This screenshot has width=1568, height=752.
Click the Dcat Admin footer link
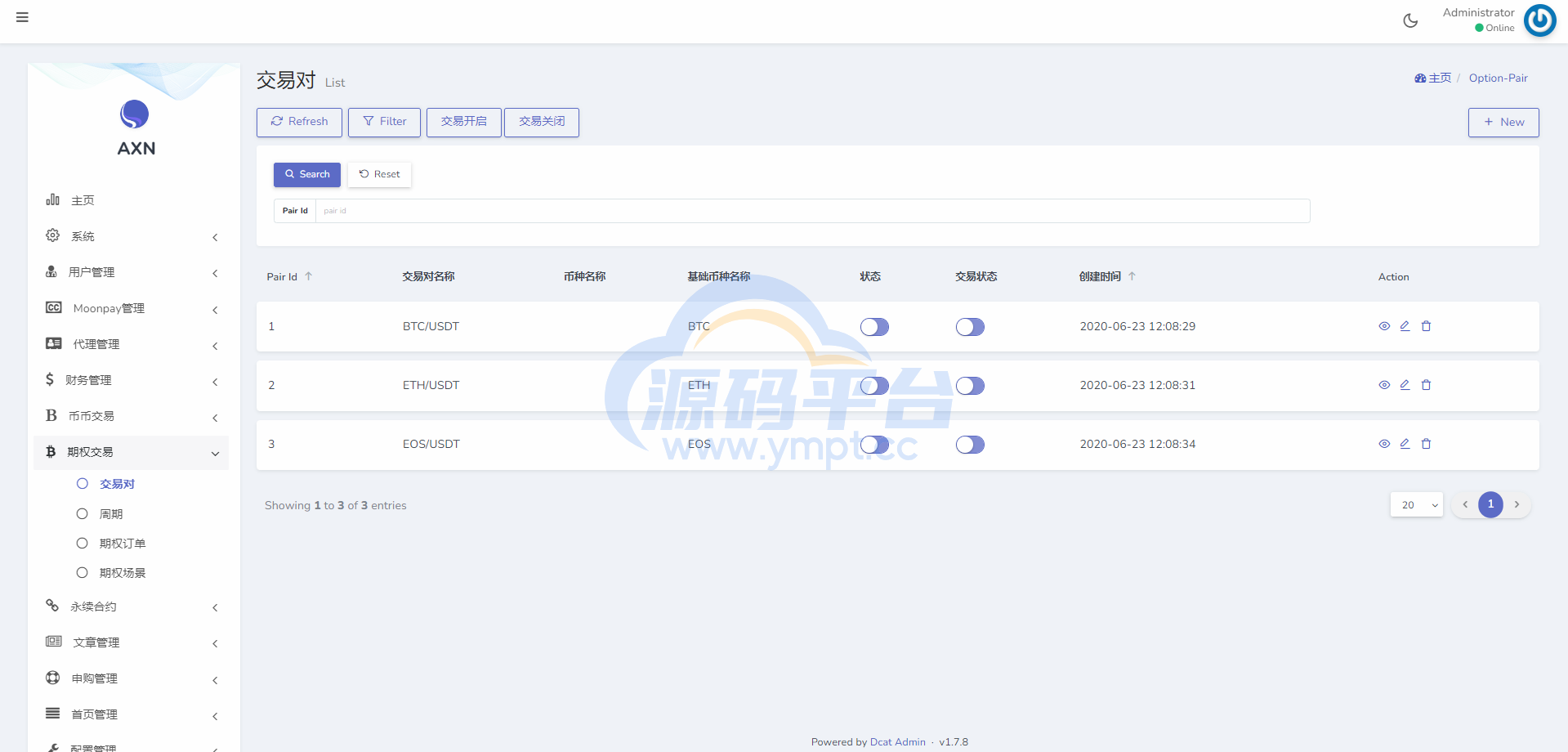coord(897,742)
